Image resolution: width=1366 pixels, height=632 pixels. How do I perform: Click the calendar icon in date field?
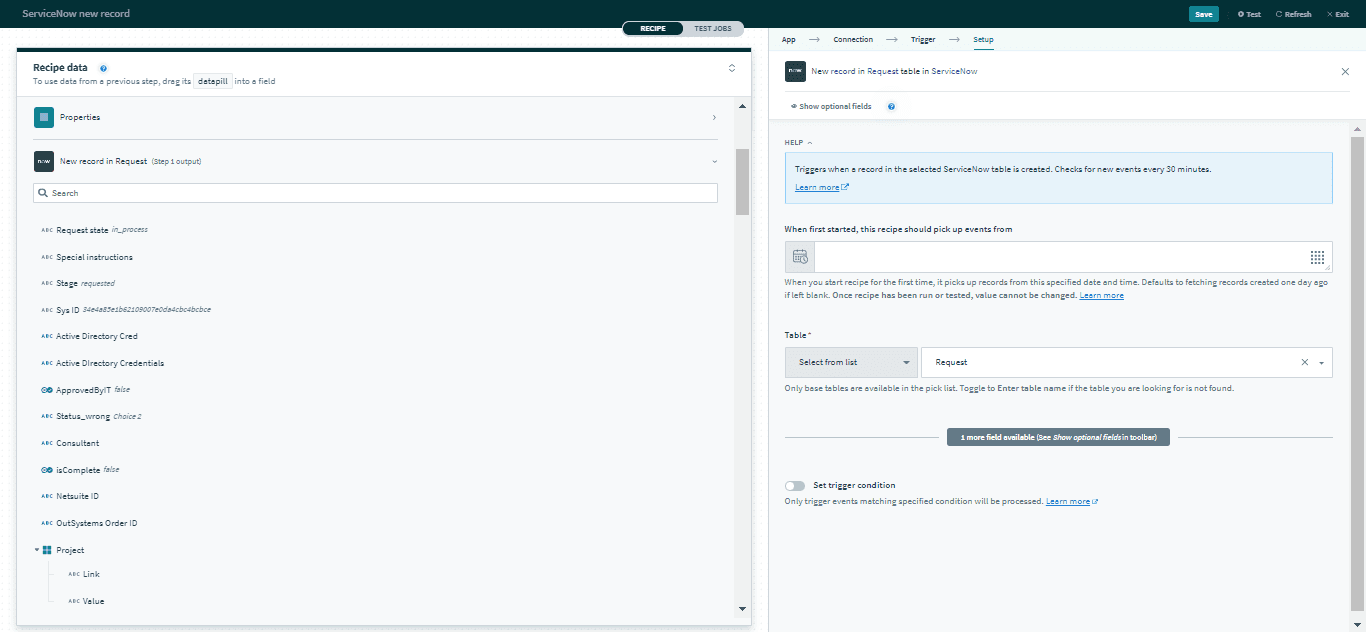point(800,257)
